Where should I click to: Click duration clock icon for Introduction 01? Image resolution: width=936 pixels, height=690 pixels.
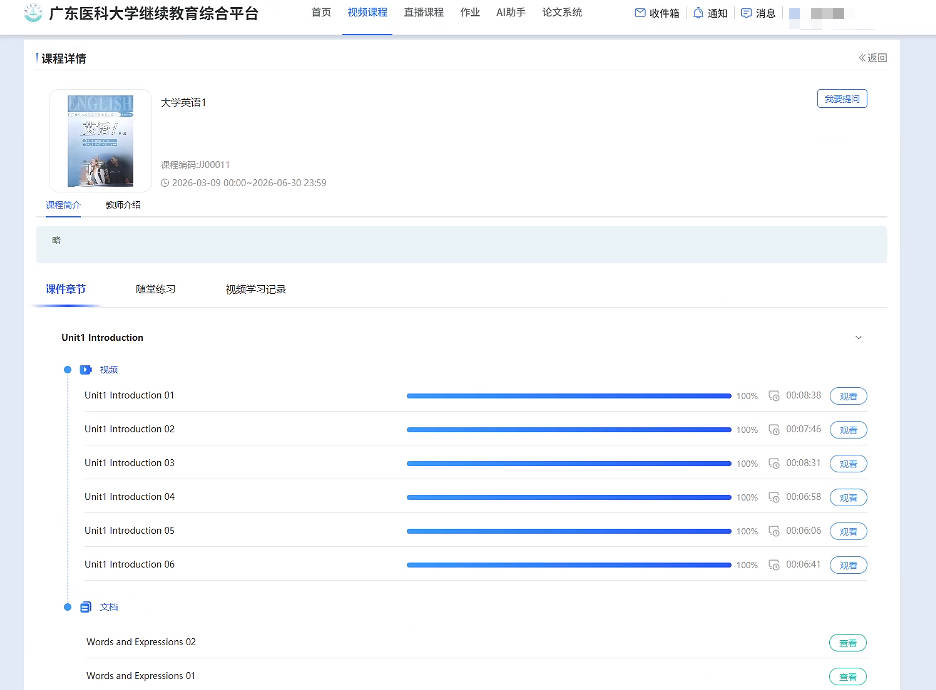coord(774,396)
